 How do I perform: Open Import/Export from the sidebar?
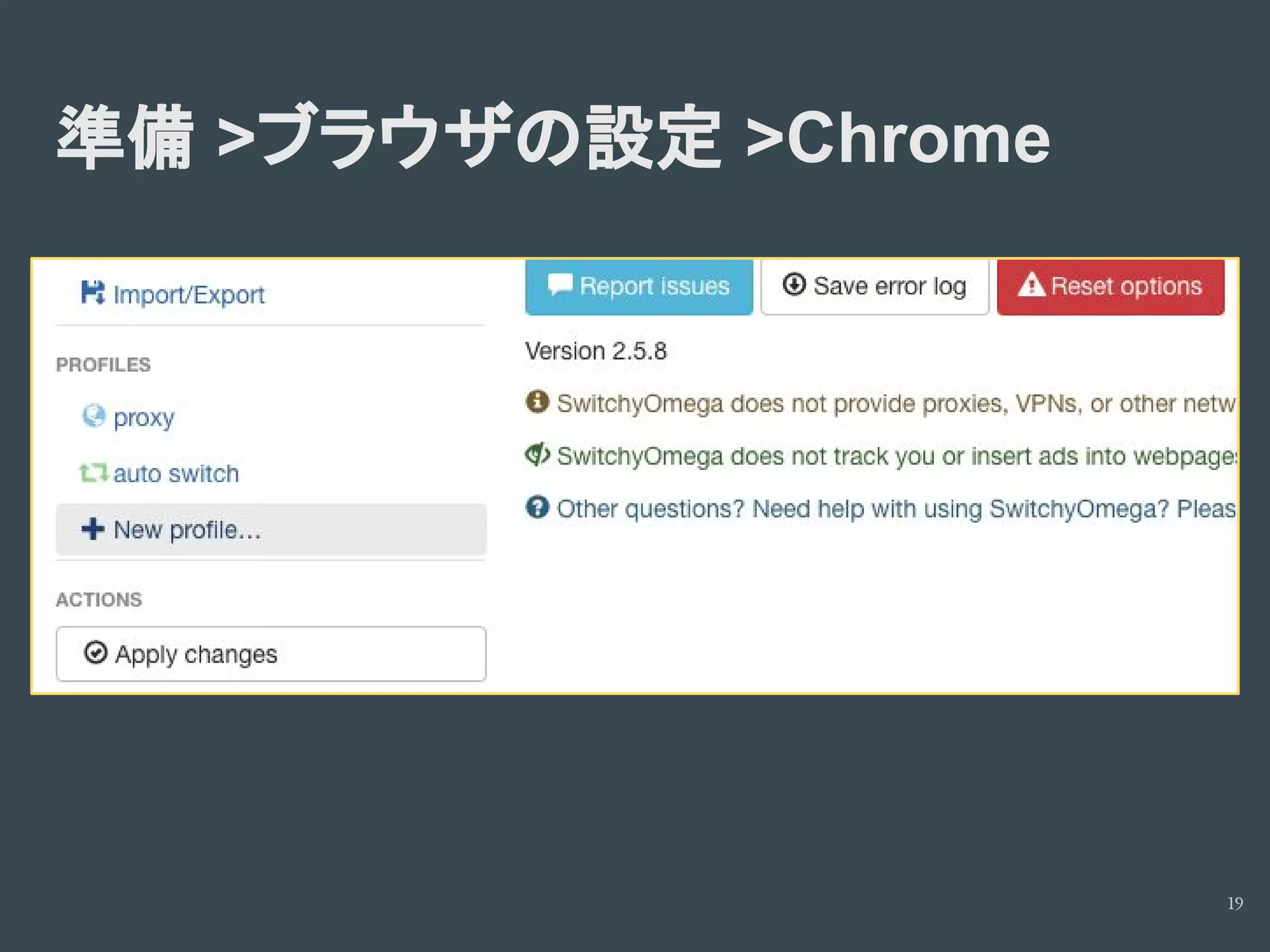click(173, 294)
